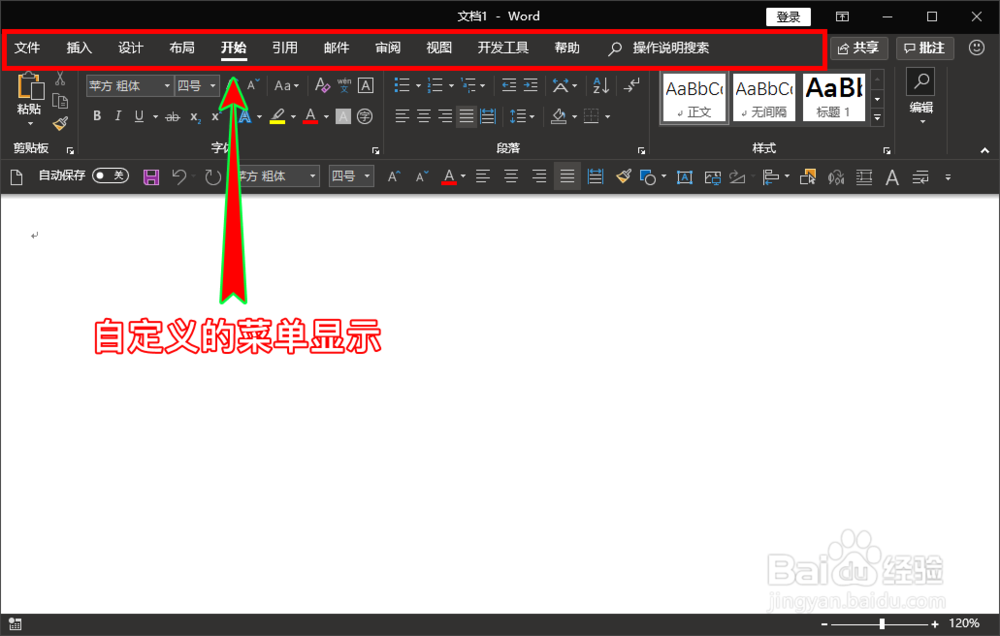Toggle bullet list formatting
The width and height of the screenshot is (1000, 636).
click(404, 85)
